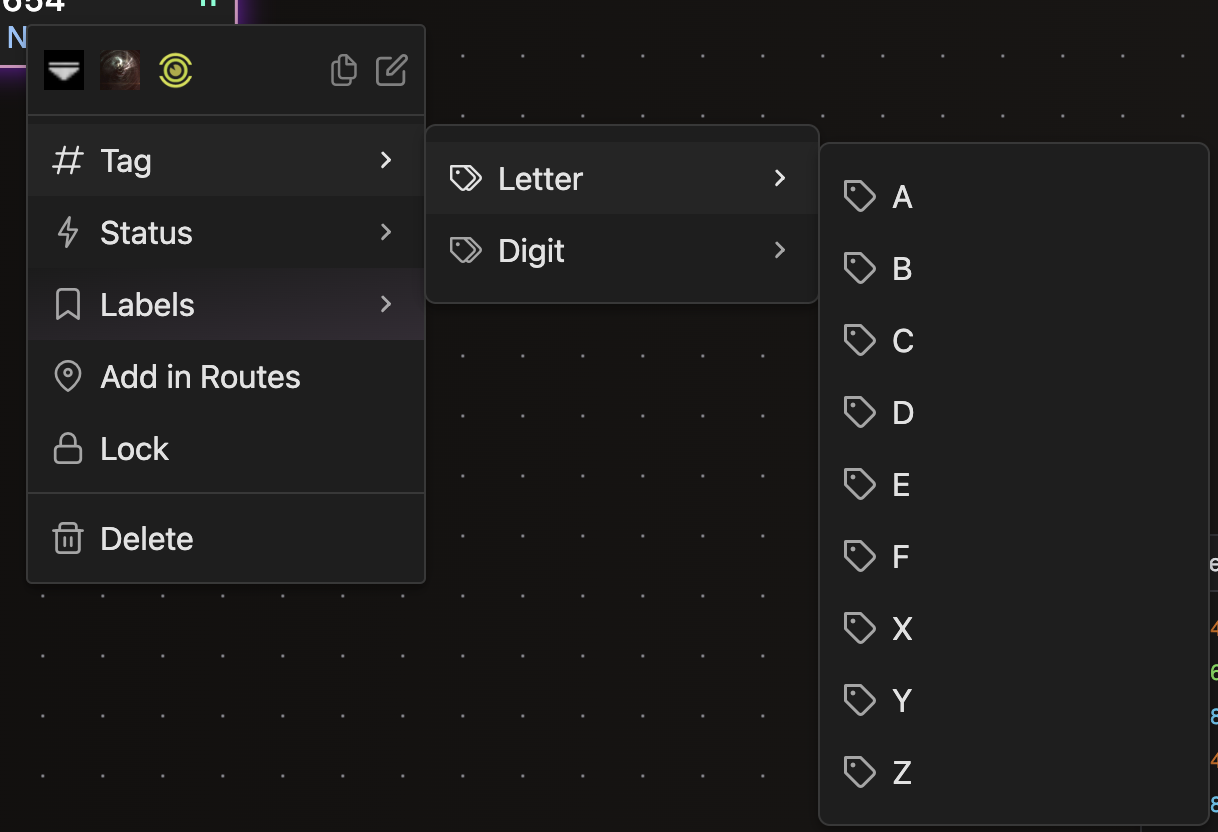
Task: Choose letter Z from the list
Action: [x=902, y=773]
